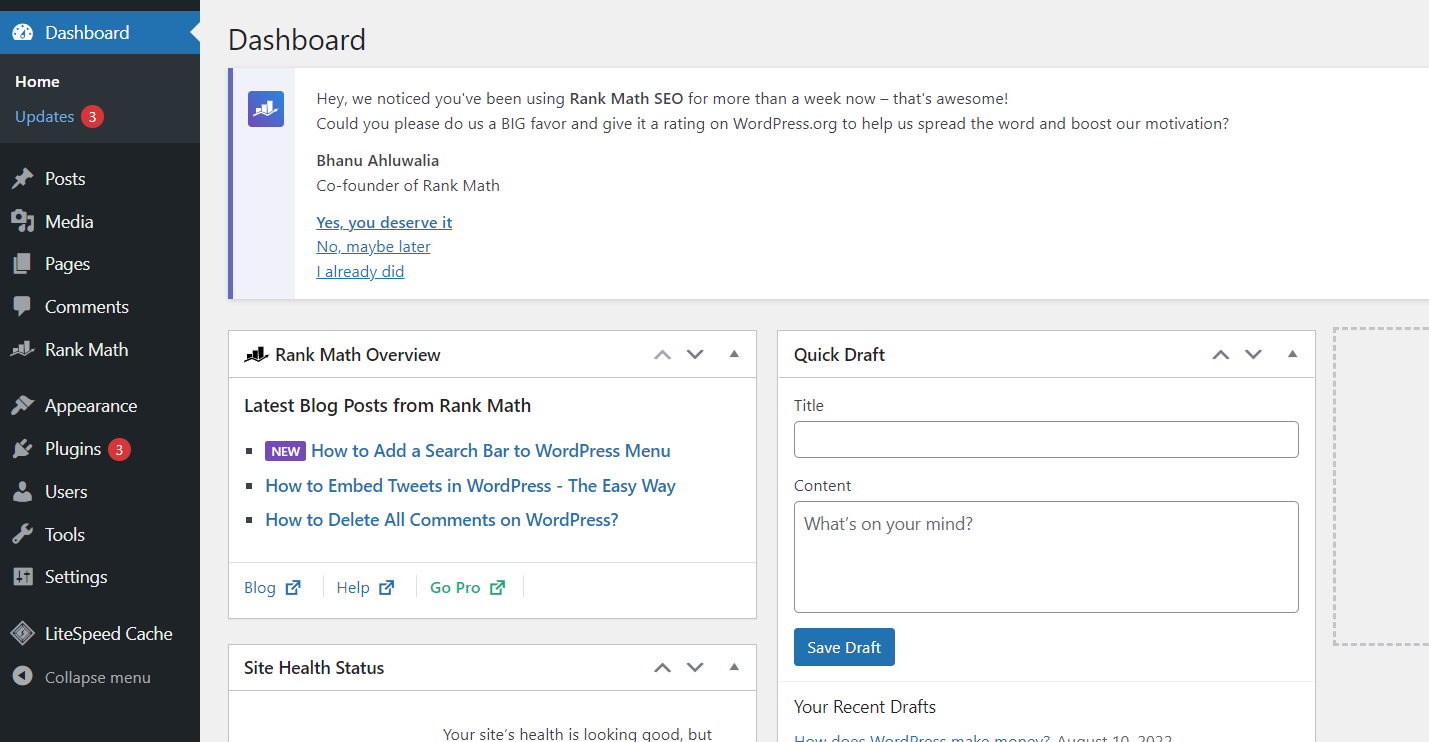
Task: Click the Save Draft button
Action: [x=844, y=646]
